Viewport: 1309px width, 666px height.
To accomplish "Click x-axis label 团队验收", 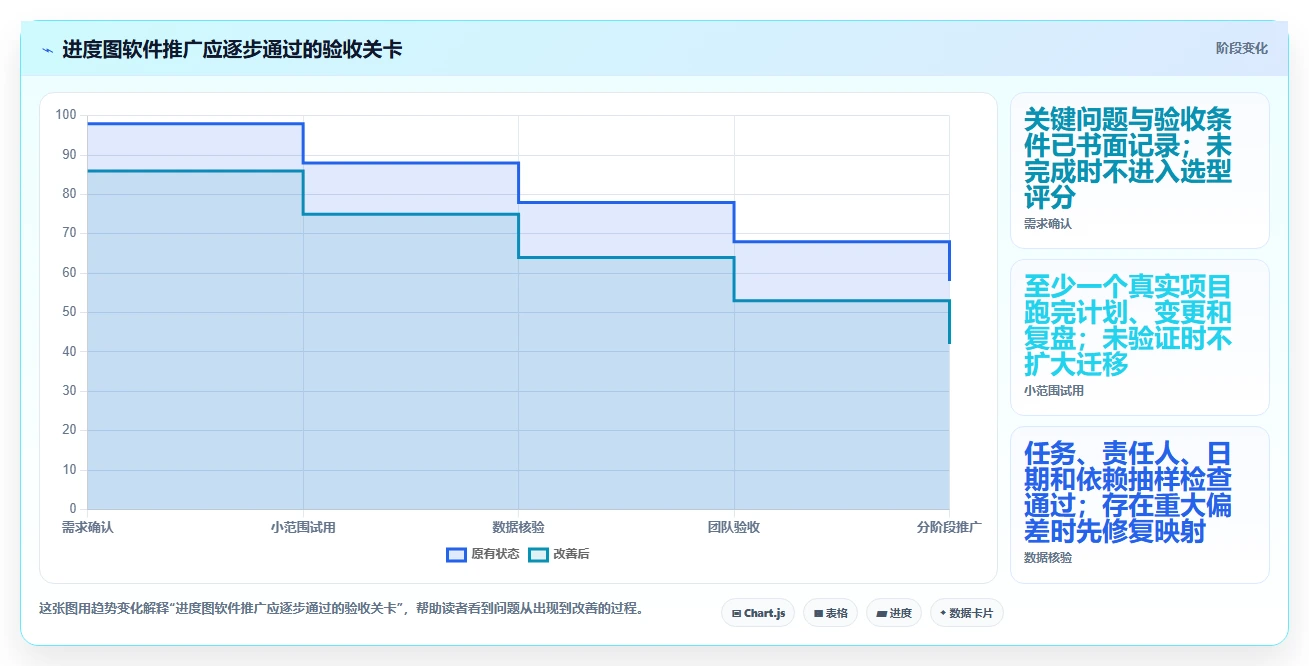I will pos(734,527).
